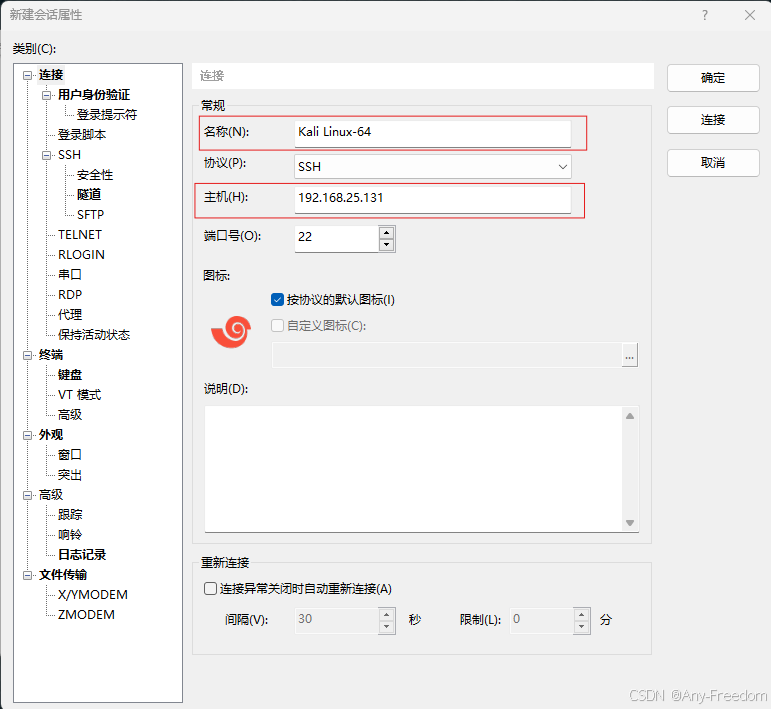Click the 主机 field with 192.168.25.131
Image resolution: width=771 pixels, height=709 pixels.
click(x=433, y=199)
